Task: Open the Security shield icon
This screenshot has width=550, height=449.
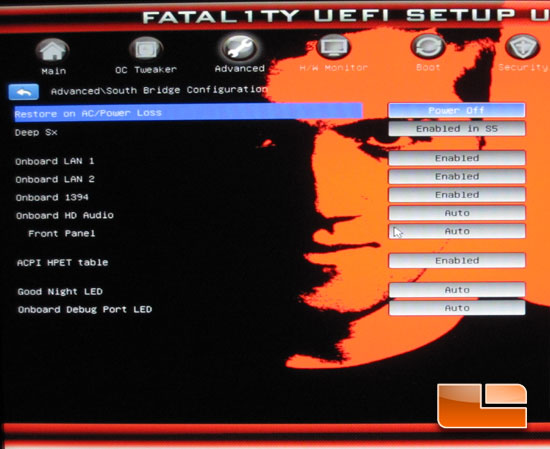Action: point(523,46)
